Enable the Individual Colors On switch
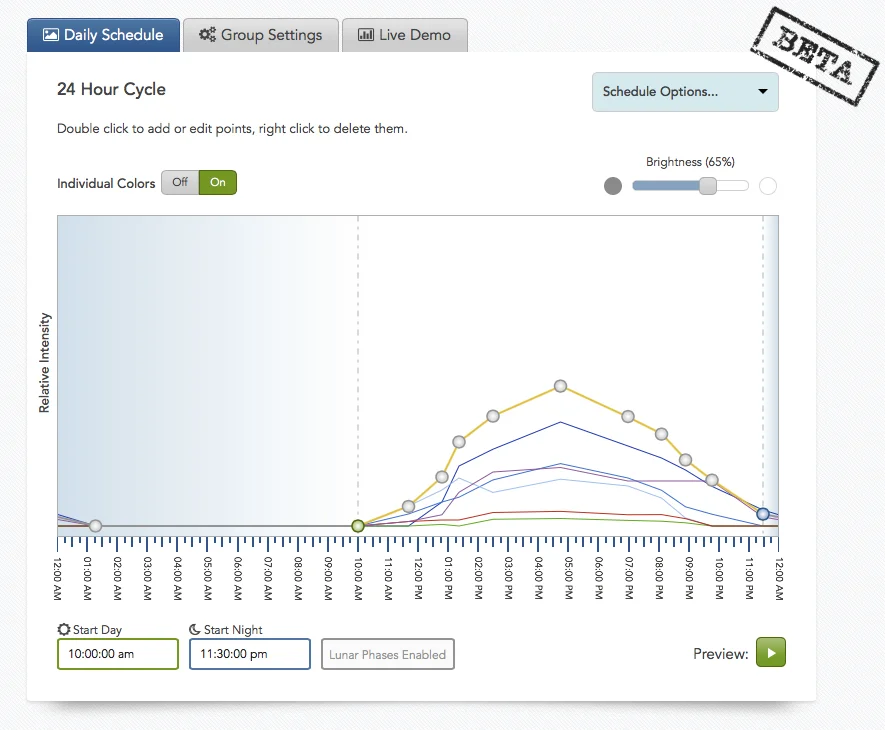Screen dimensions: 885x730 tap(218, 183)
